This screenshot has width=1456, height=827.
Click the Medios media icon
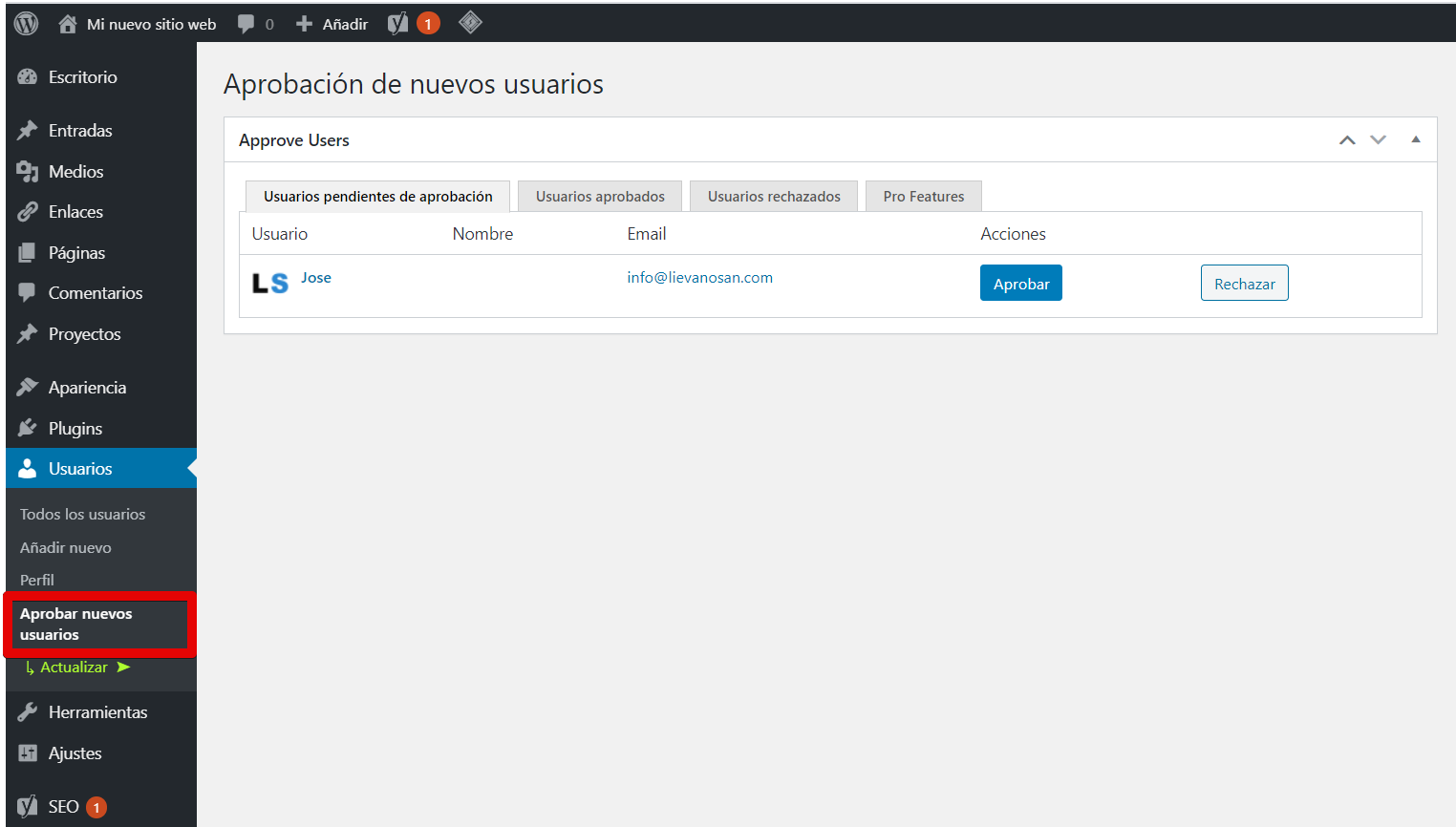point(28,172)
